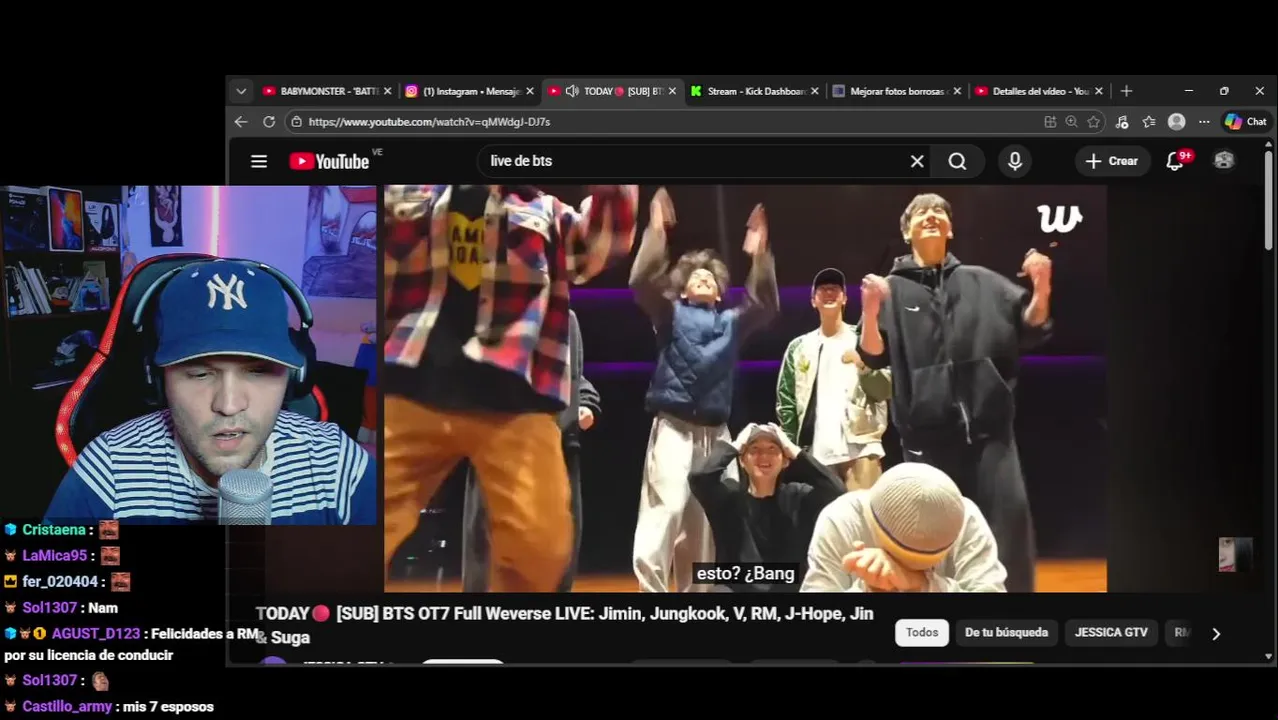Go back with the browser back arrow
Screen dimensions: 1278x720
coord(241,121)
